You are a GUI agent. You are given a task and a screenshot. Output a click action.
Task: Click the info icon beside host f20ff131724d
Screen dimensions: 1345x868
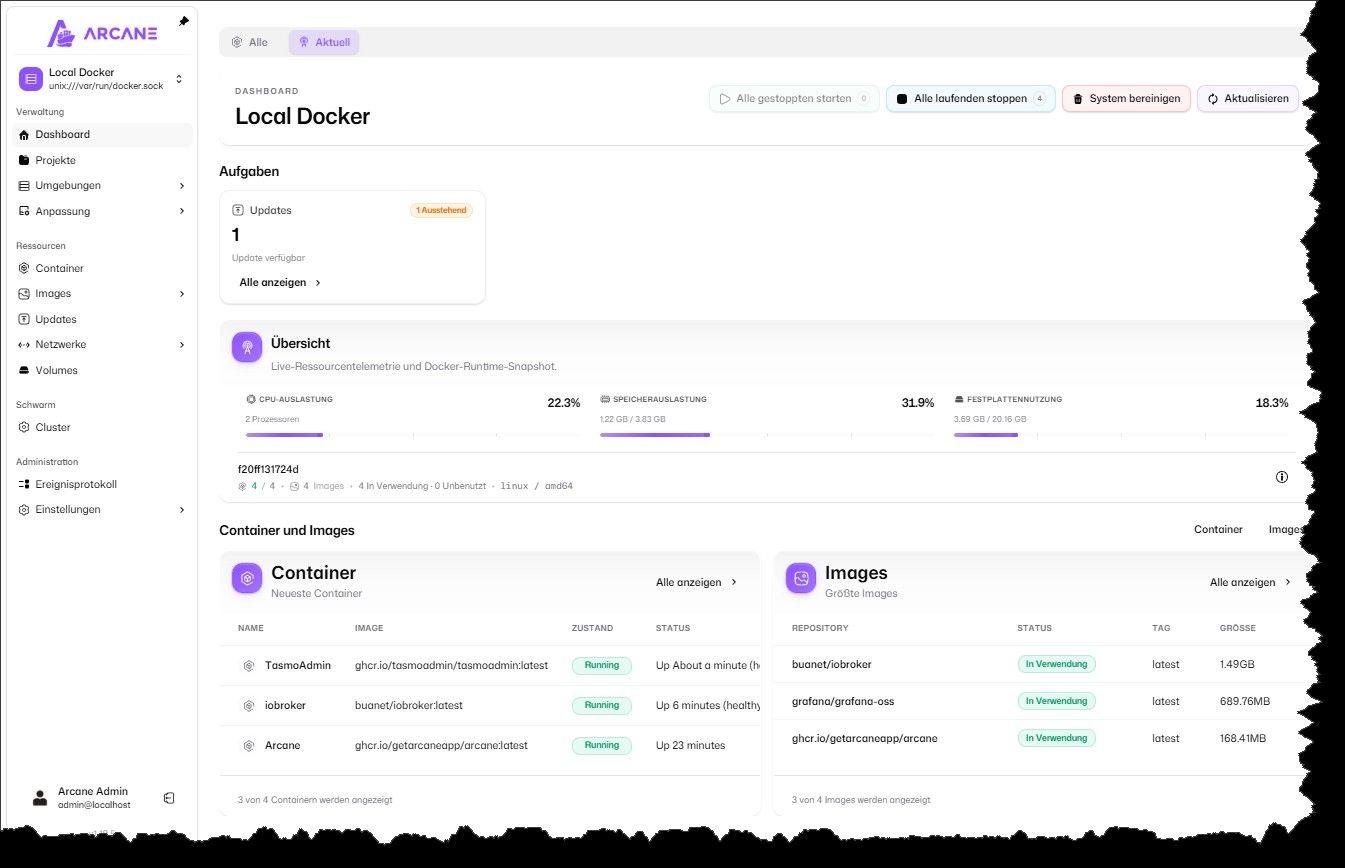1282,477
